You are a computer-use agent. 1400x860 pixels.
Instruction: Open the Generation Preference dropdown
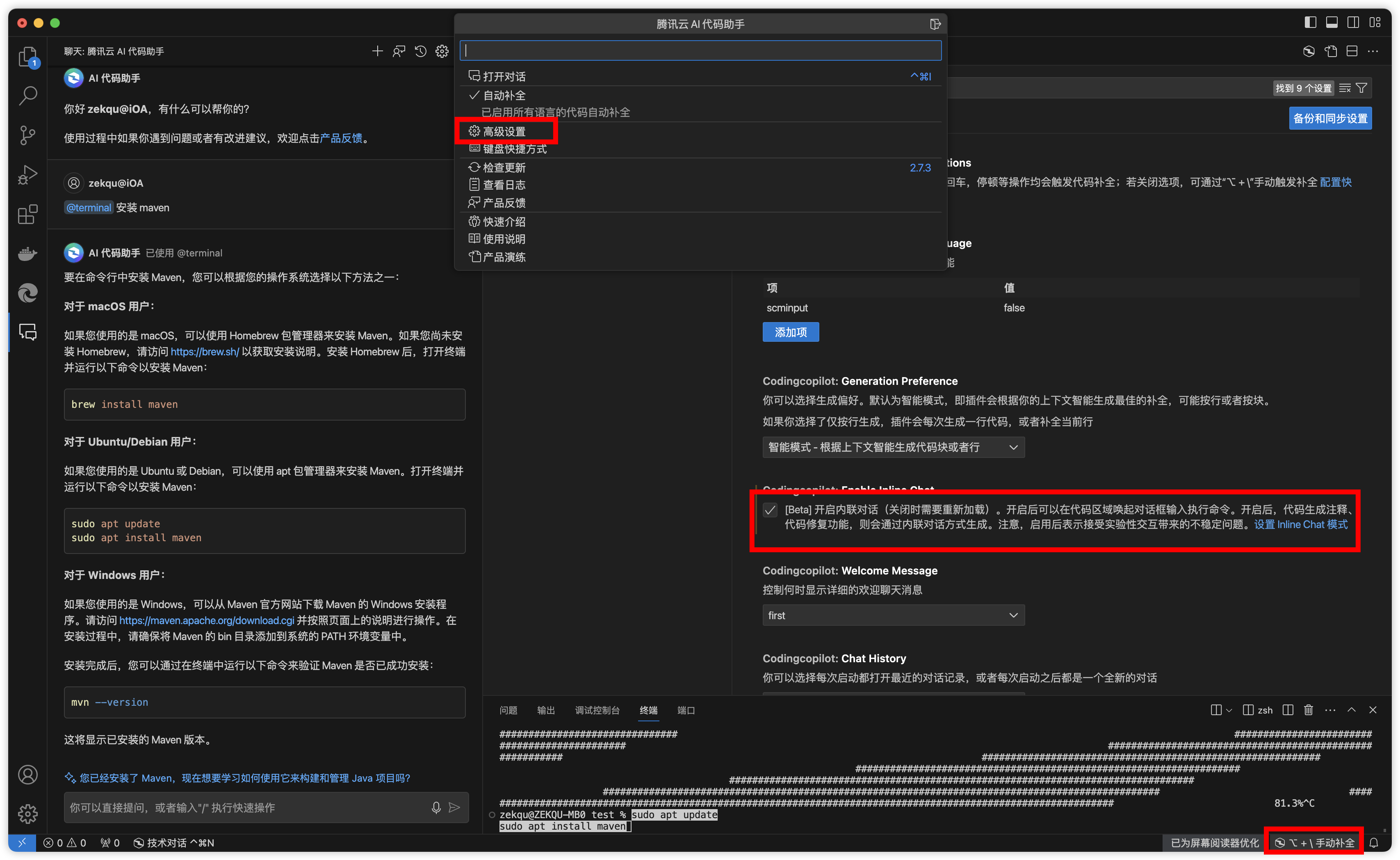894,447
